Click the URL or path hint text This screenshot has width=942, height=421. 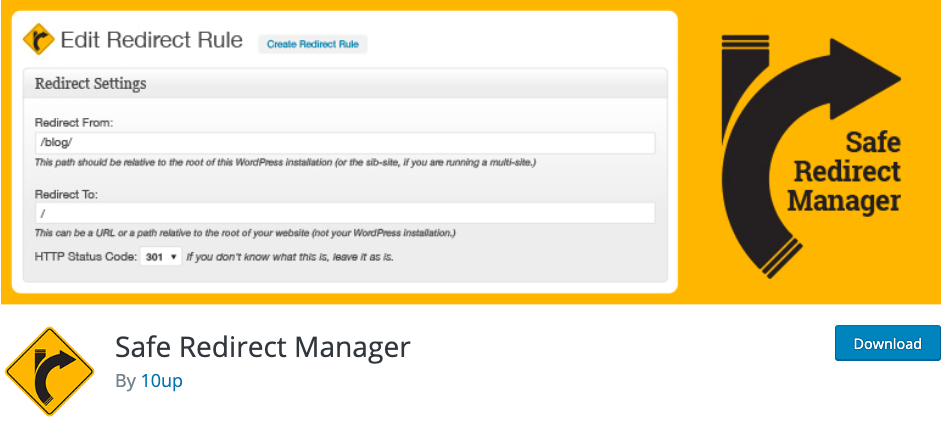(x=245, y=232)
